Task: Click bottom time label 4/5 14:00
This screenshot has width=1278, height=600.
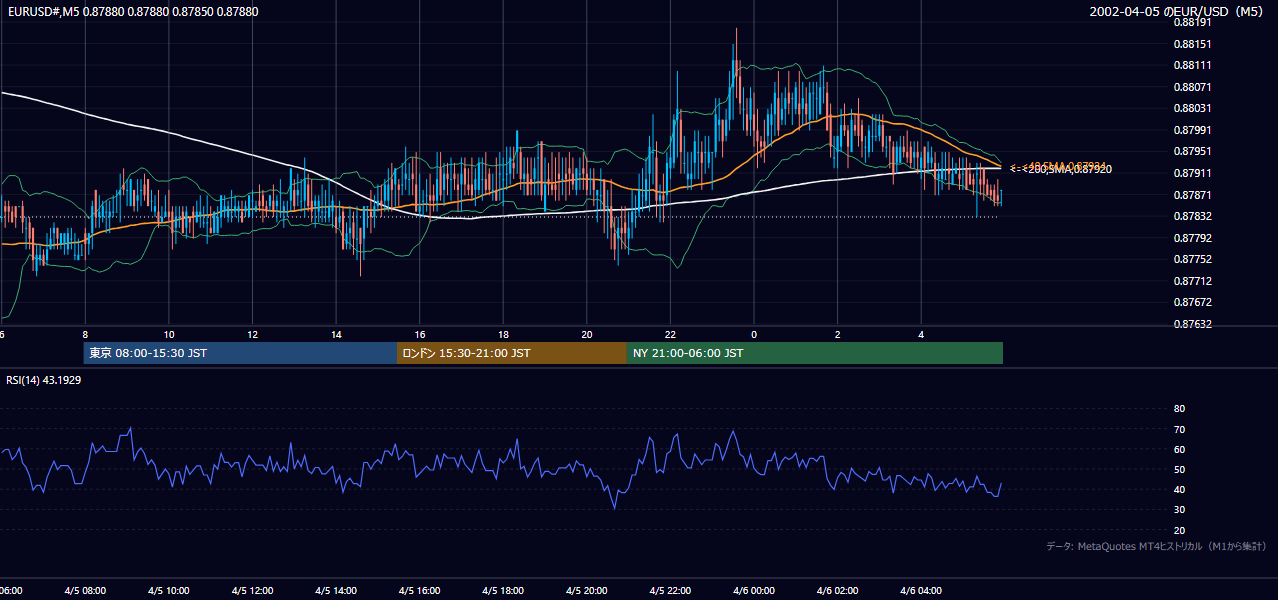Action: [336, 591]
